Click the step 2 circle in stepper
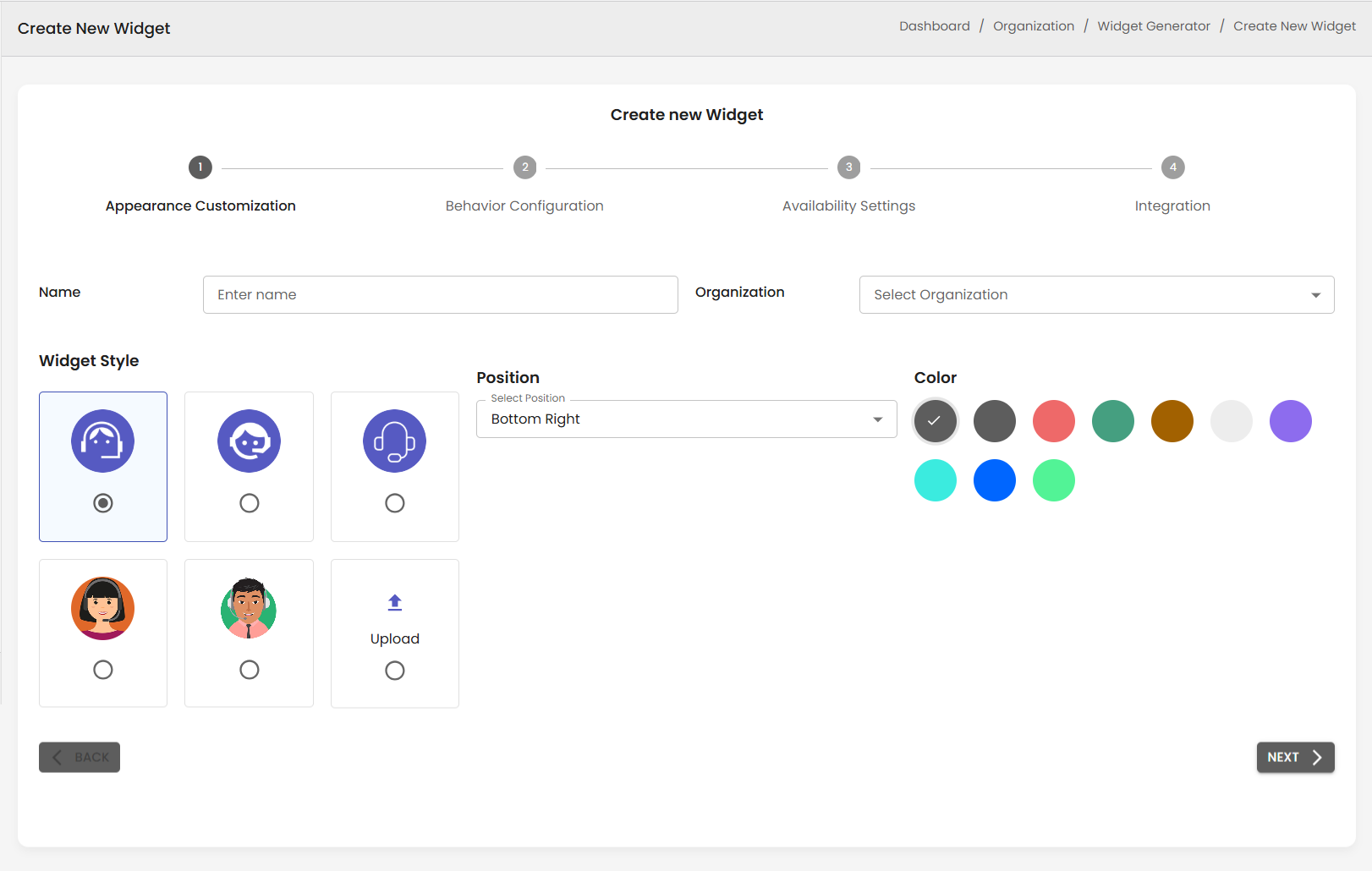 (524, 167)
